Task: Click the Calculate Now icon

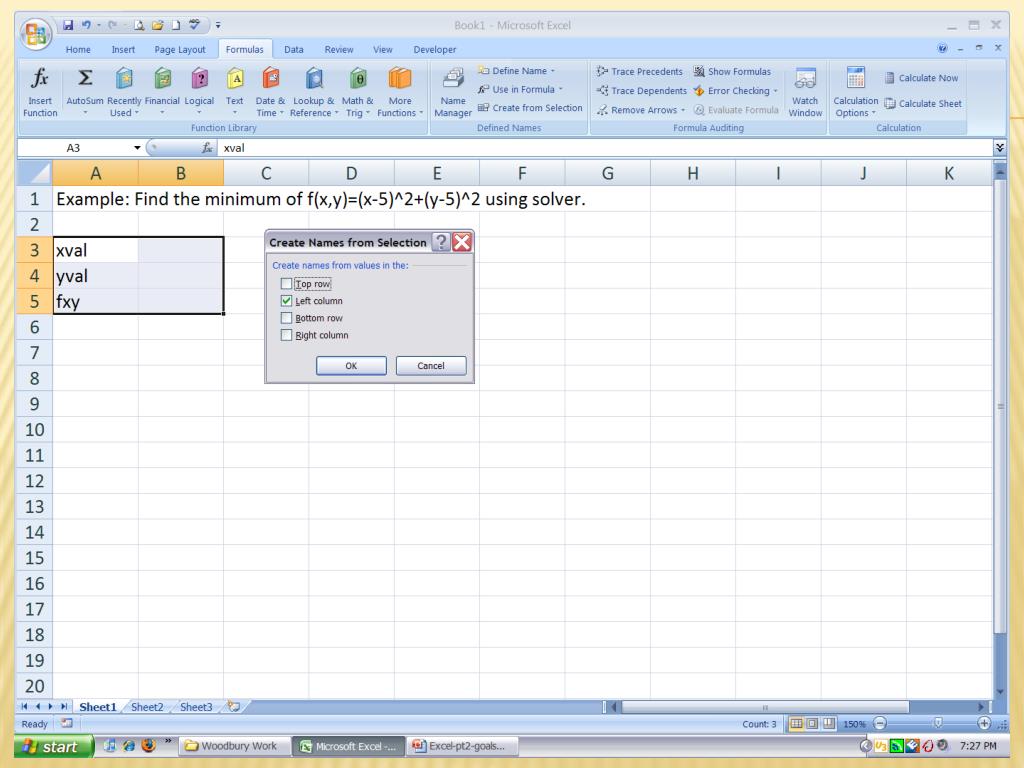Action: point(921,78)
